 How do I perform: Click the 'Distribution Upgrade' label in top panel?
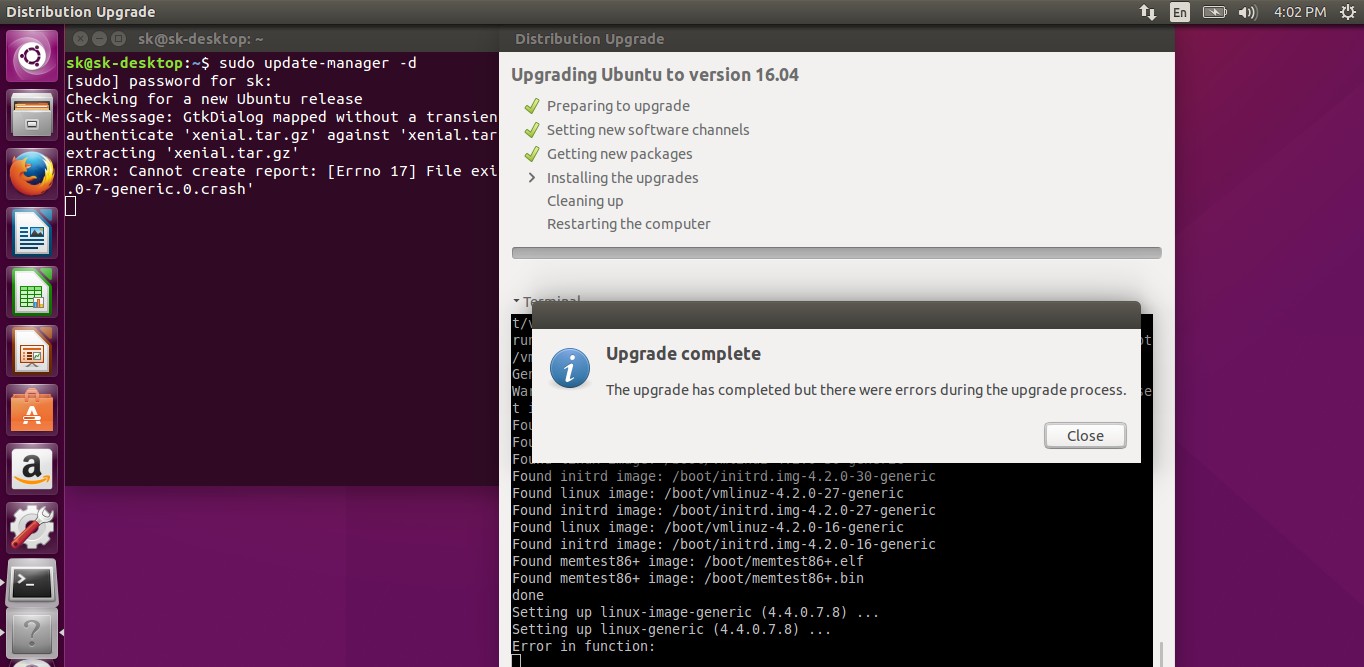click(x=81, y=12)
